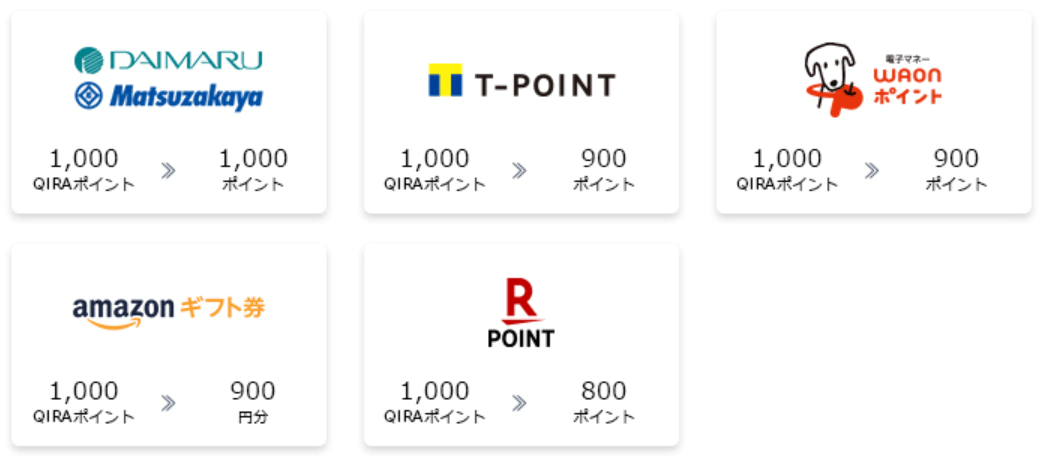This screenshot has height=460, width=1045.
Task: Select the 800 points result for Rakuten
Action: pos(604,400)
